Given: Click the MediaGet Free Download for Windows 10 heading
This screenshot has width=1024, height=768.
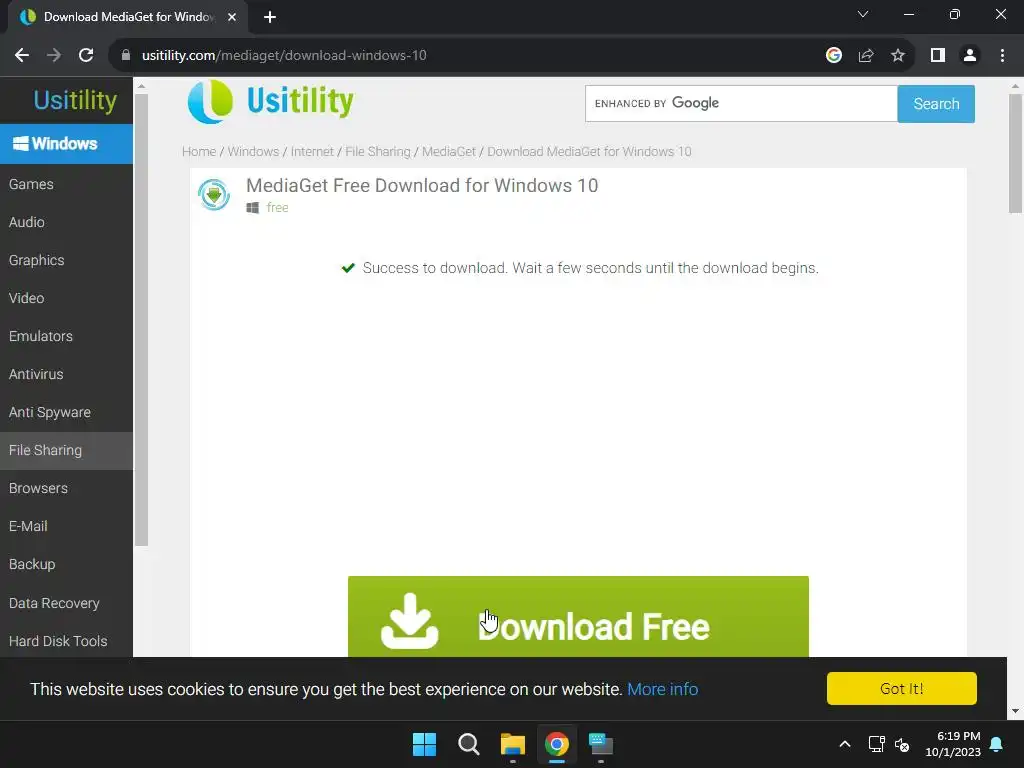Looking at the screenshot, I should [422, 185].
